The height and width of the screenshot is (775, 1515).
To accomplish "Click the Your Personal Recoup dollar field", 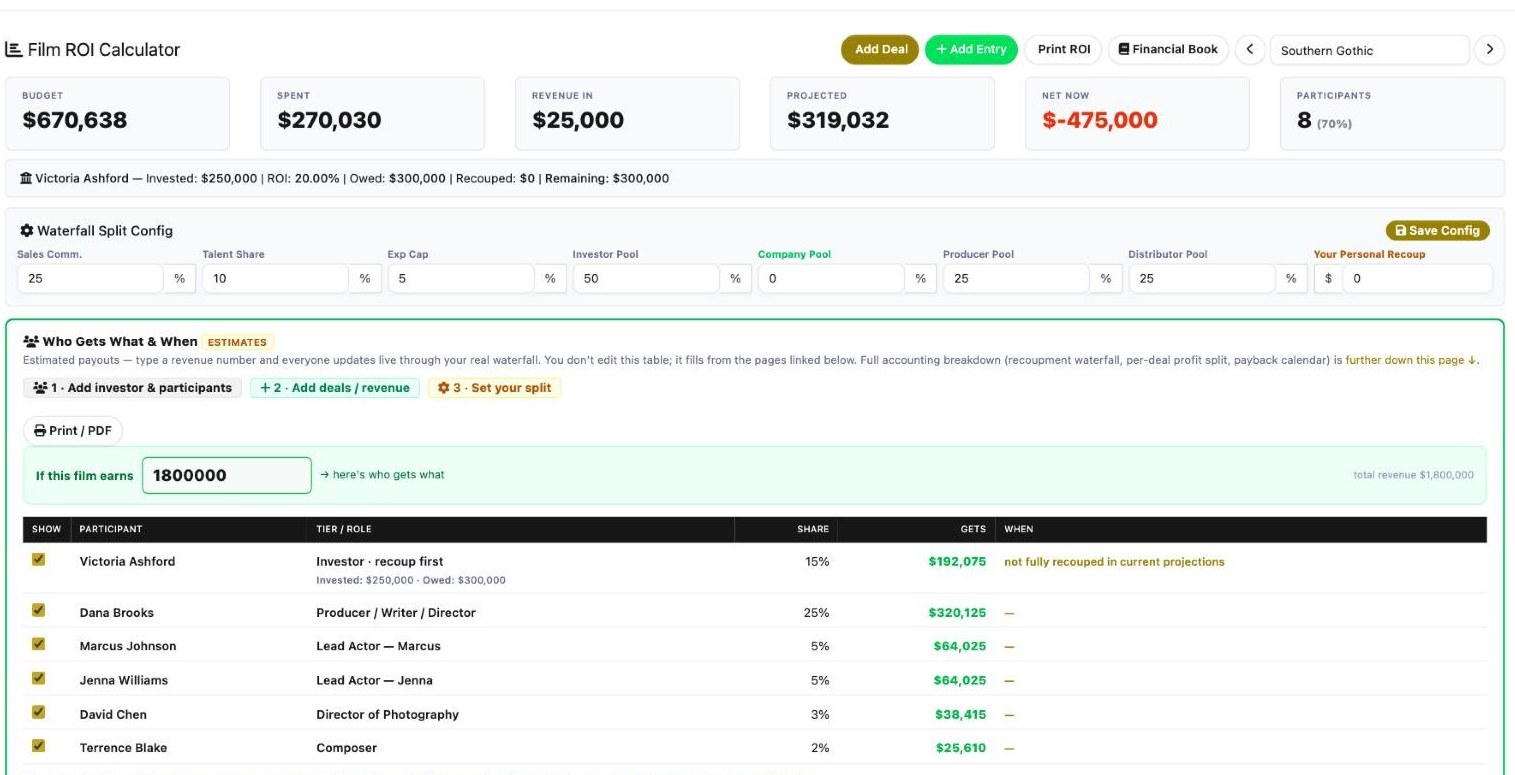I will (x=1417, y=279).
